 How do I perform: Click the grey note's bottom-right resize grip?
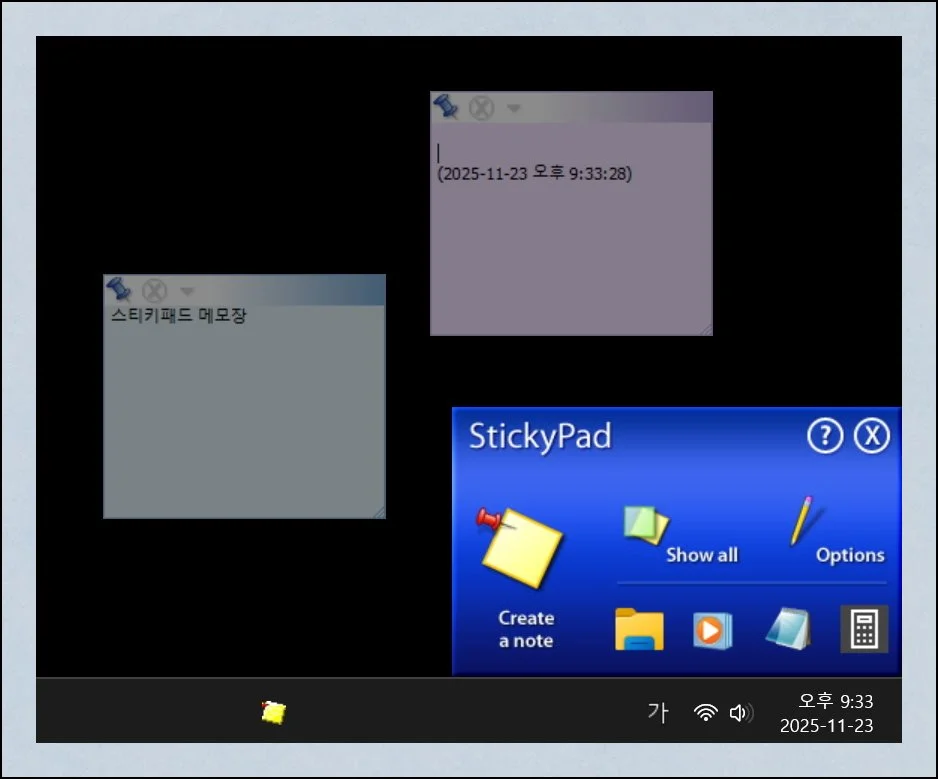[x=378, y=512]
